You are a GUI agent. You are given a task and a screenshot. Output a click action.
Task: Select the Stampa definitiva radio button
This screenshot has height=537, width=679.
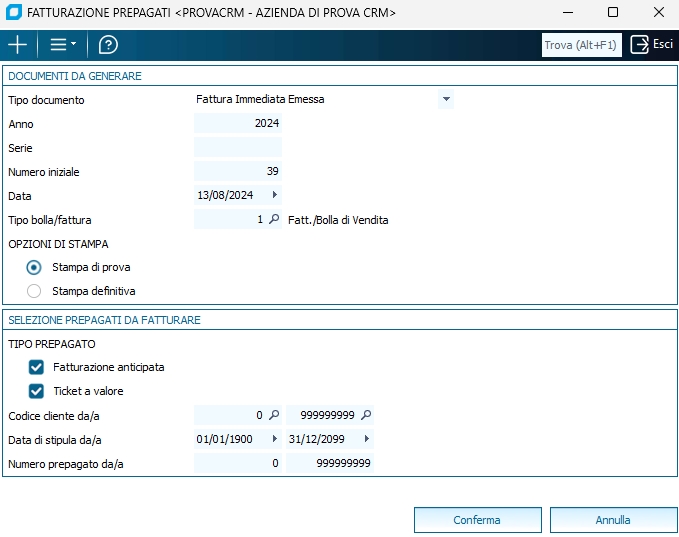coord(34,291)
